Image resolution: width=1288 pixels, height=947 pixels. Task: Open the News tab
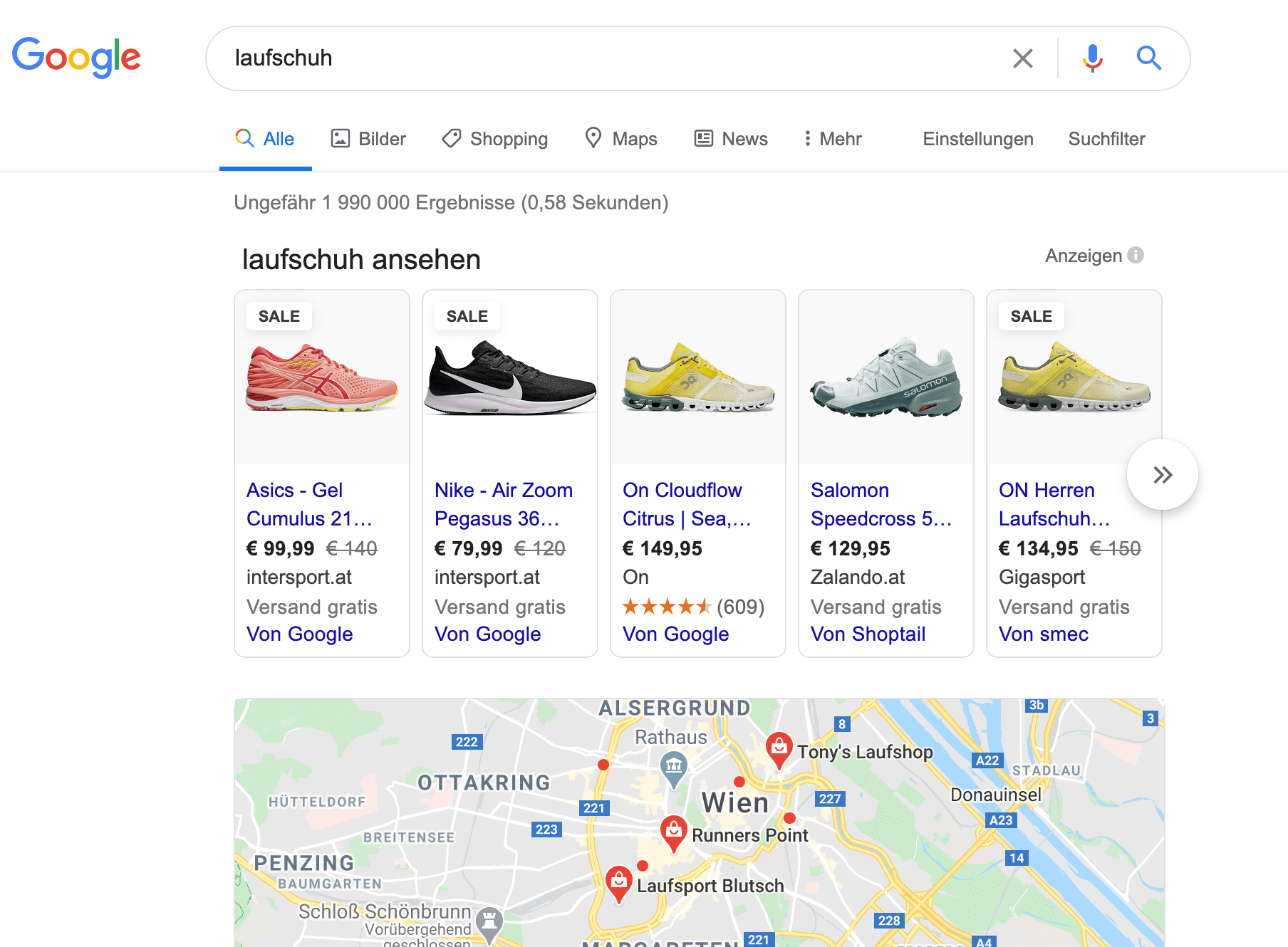(x=731, y=139)
